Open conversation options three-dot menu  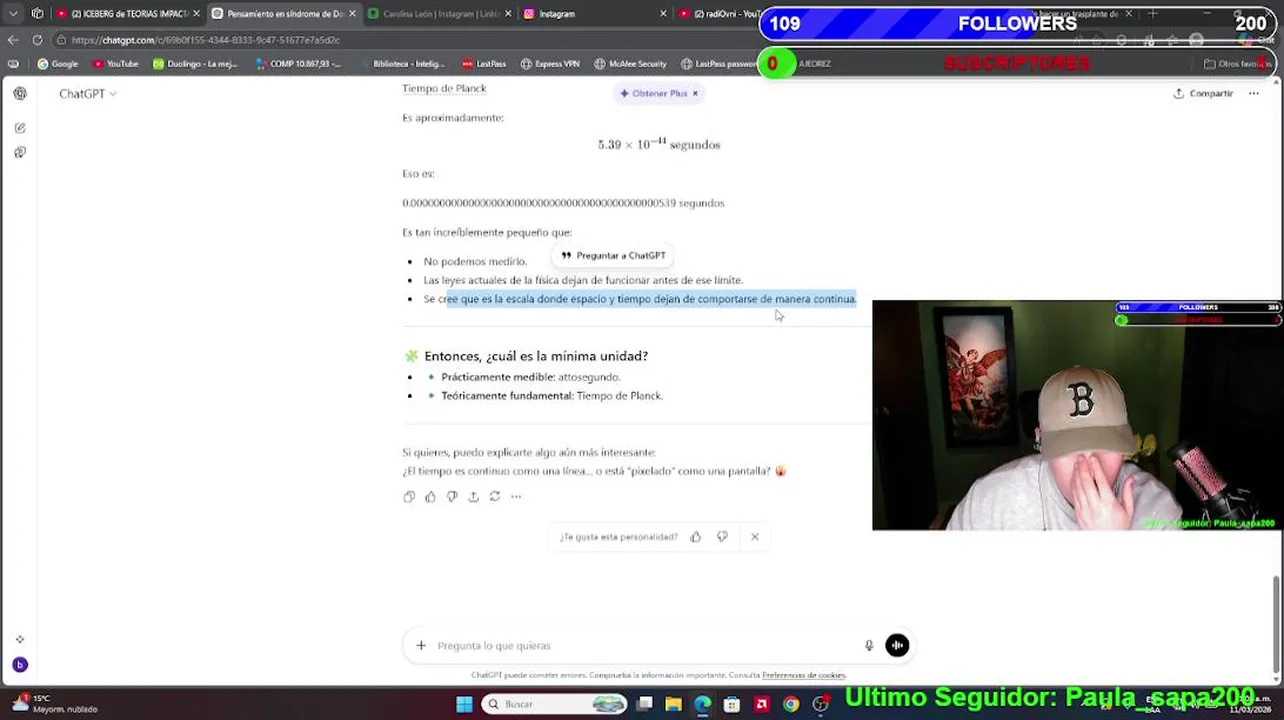(1254, 93)
